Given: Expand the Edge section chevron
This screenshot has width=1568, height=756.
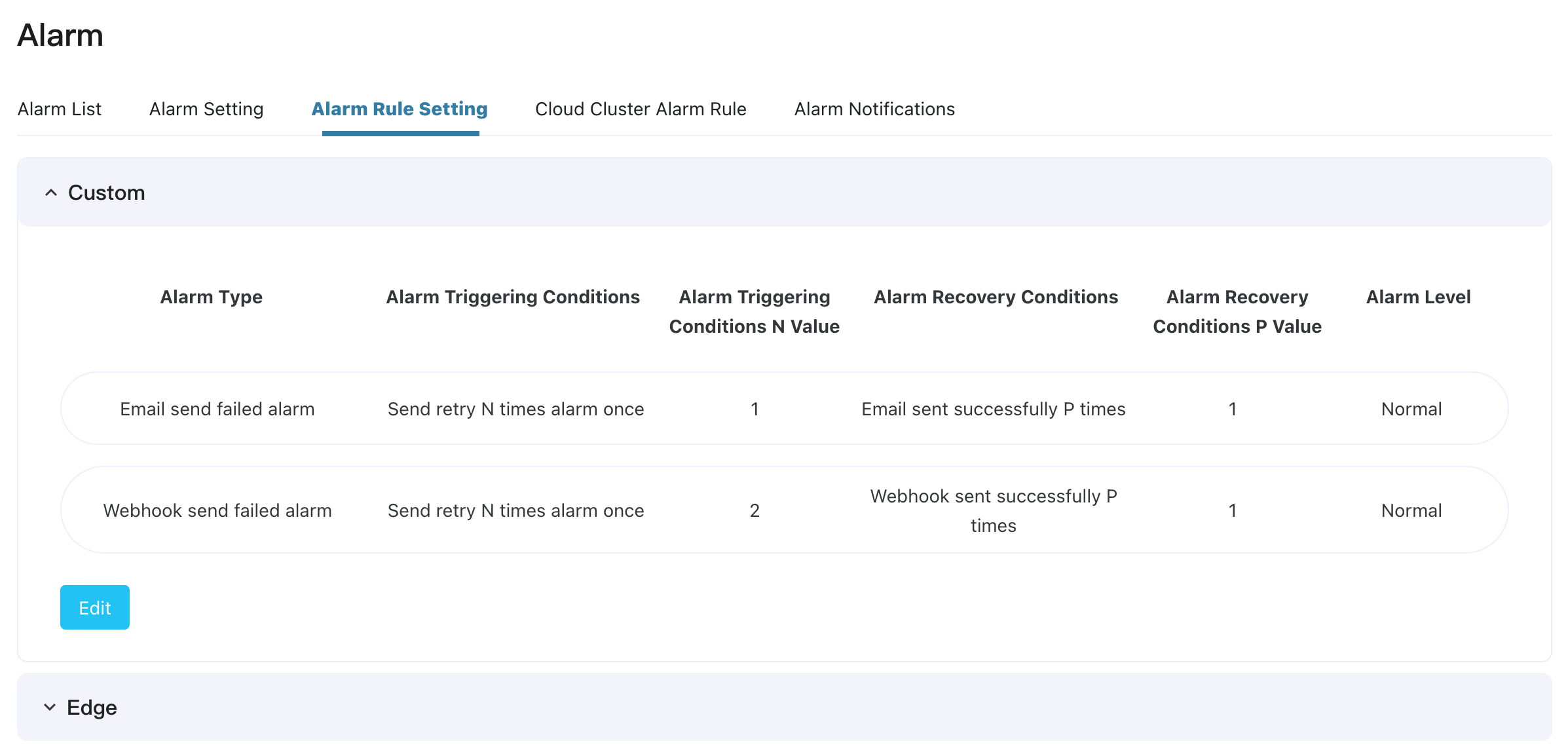Looking at the screenshot, I should (x=50, y=708).
